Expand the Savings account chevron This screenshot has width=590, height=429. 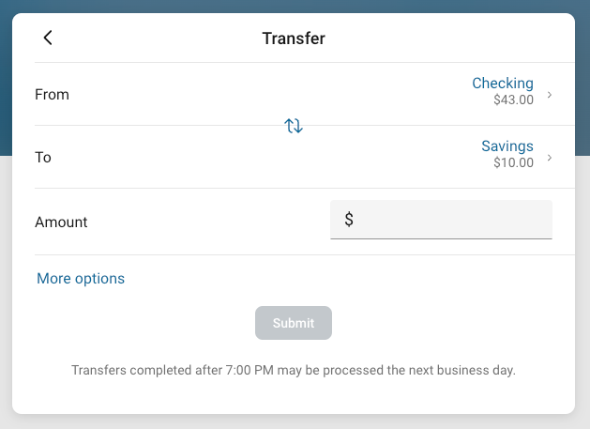click(x=550, y=157)
